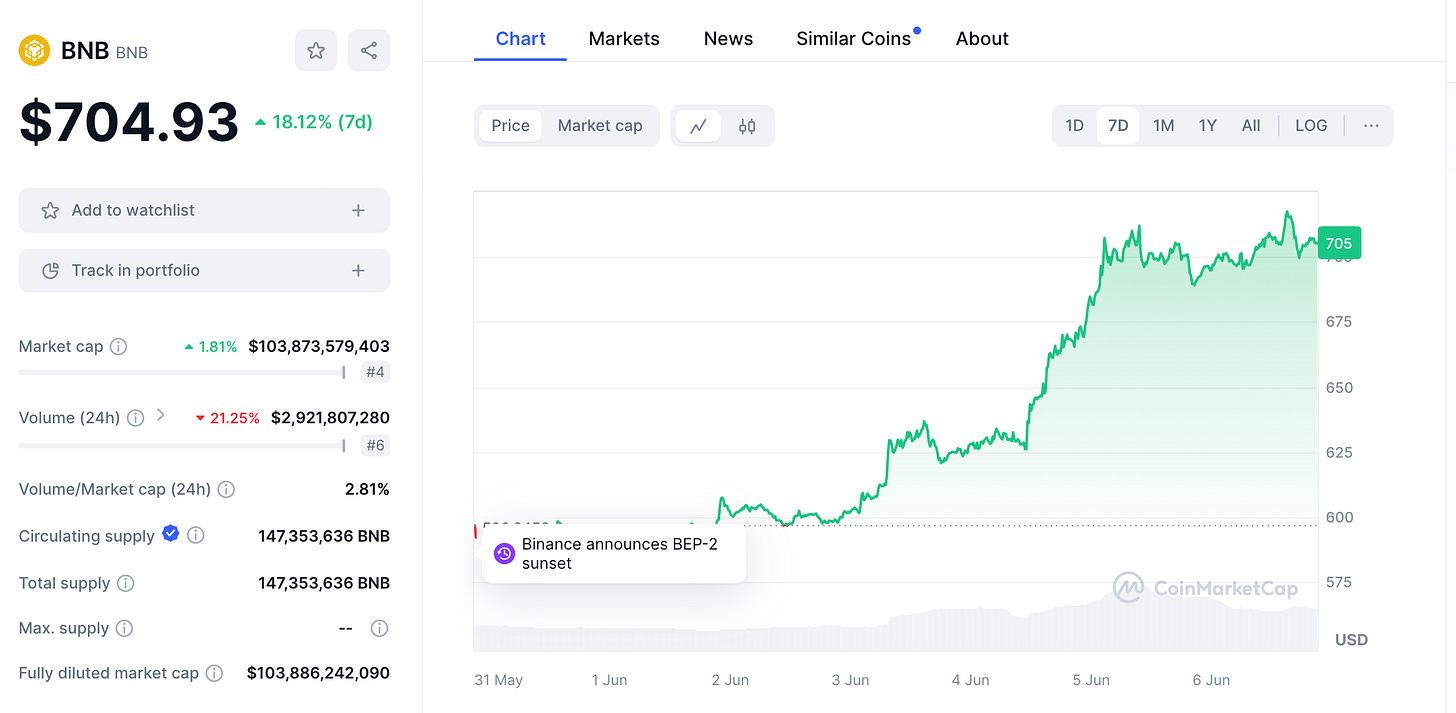Click the 21.25% volume change
The width and height of the screenshot is (1456, 713).
pos(227,418)
